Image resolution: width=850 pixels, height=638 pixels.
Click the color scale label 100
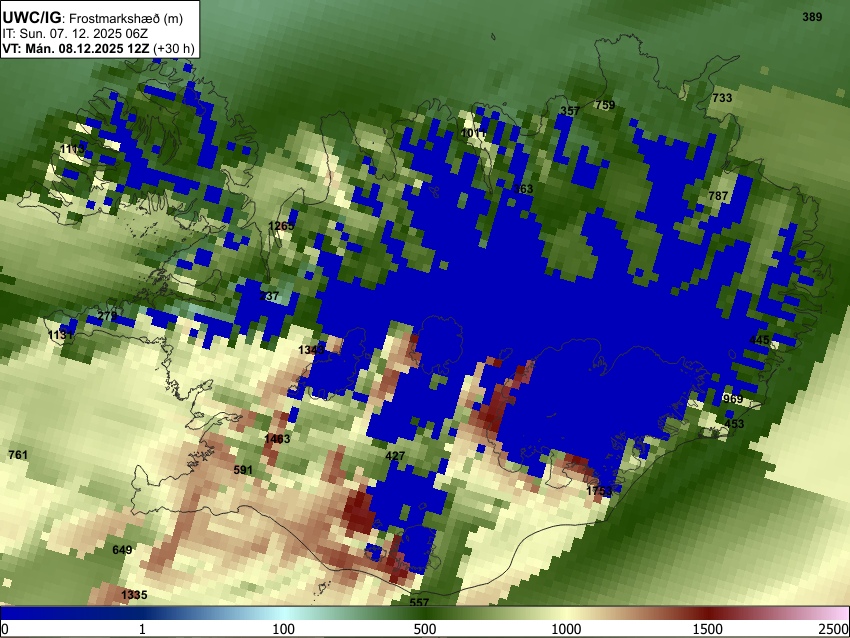coord(284,629)
